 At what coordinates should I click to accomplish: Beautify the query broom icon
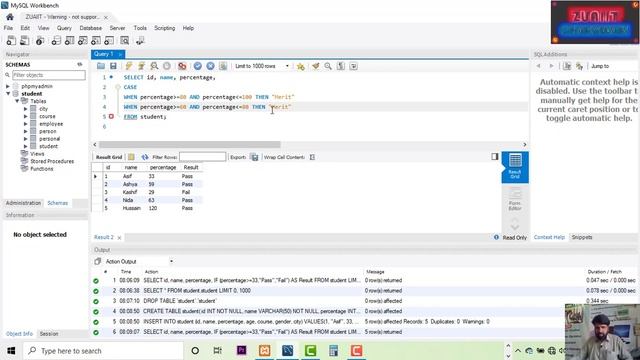(x=316, y=66)
